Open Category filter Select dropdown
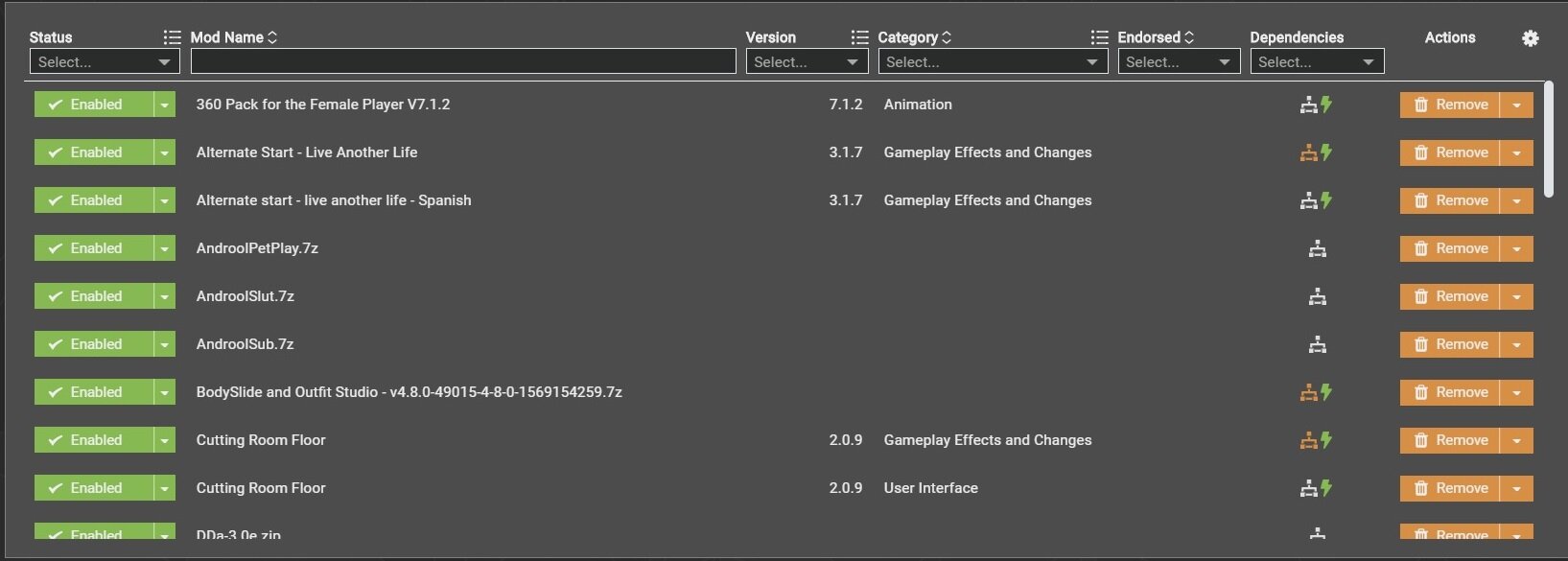 point(993,61)
